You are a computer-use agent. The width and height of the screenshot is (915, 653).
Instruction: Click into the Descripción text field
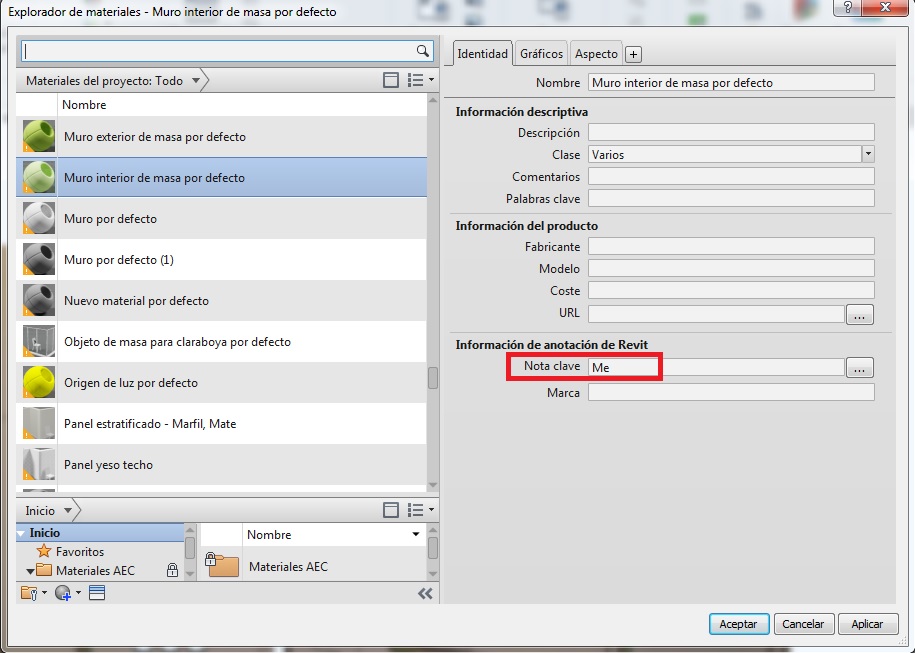pyautogui.click(x=730, y=133)
